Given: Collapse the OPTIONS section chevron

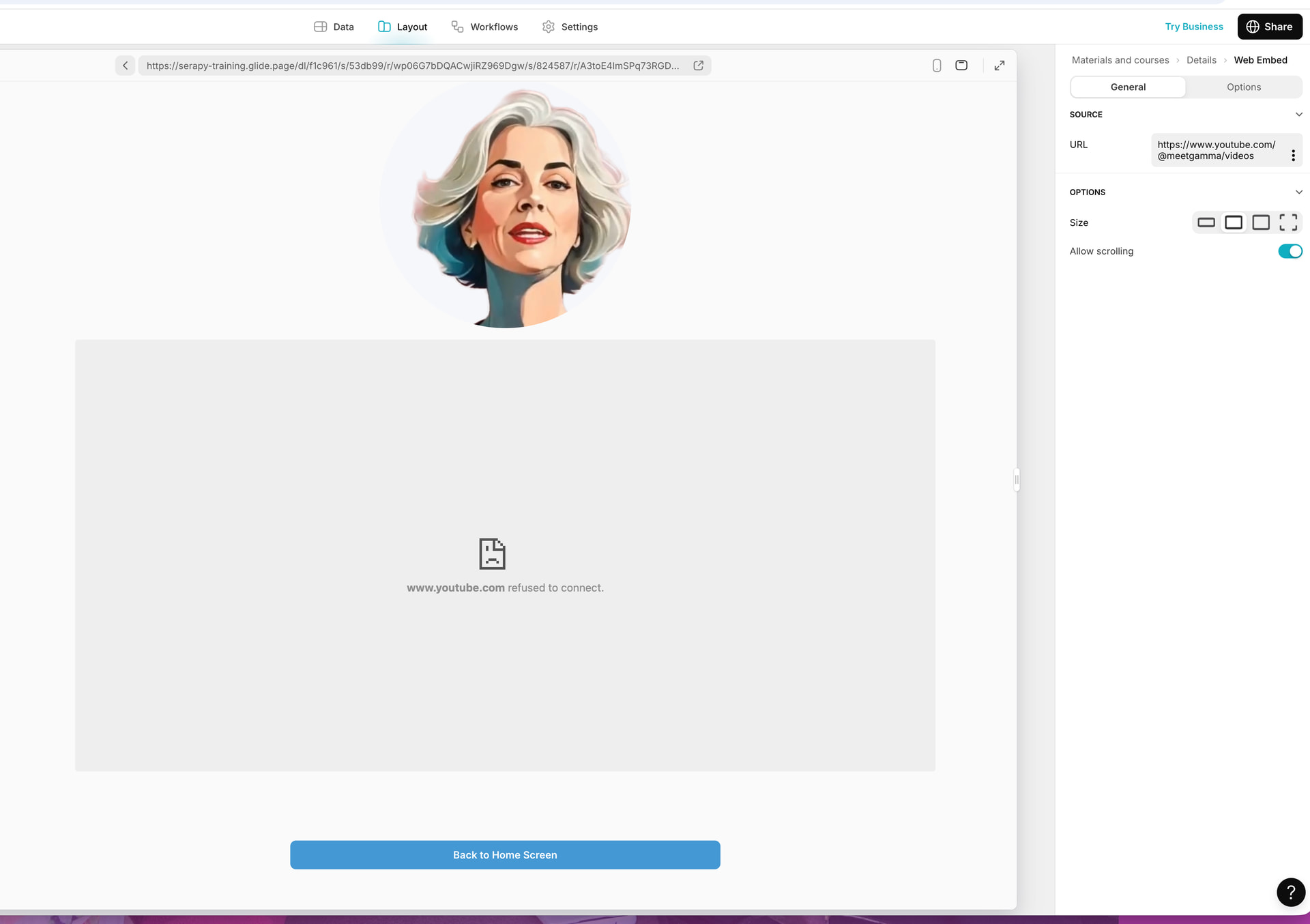Looking at the screenshot, I should click(x=1298, y=192).
